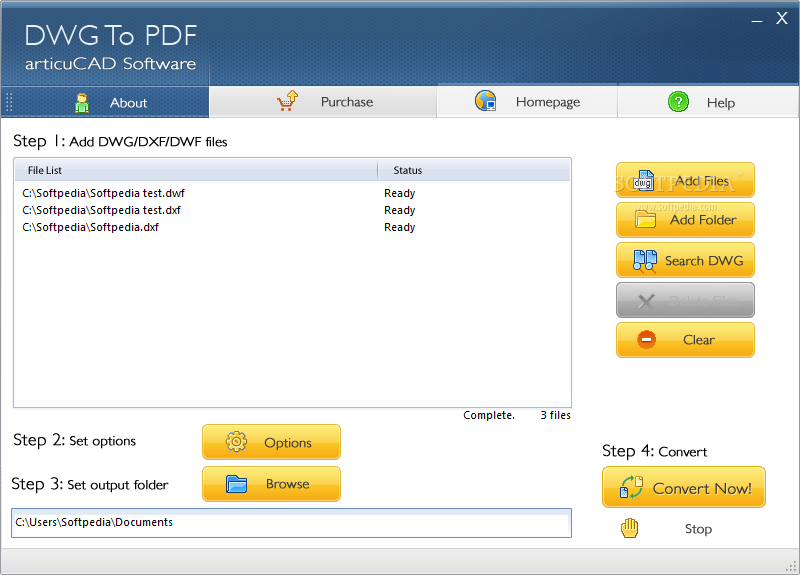Viewport: 800px width, 575px height.
Task: Click the '3 files' count text
Action: [x=556, y=415]
